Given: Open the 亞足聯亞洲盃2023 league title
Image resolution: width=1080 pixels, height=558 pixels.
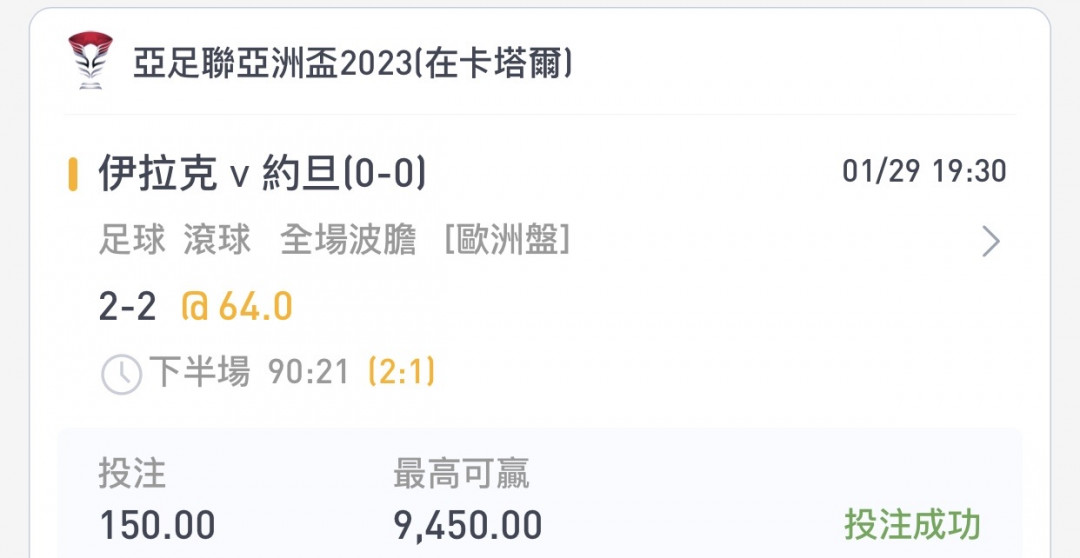Looking at the screenshot, I should click(352, 65).
